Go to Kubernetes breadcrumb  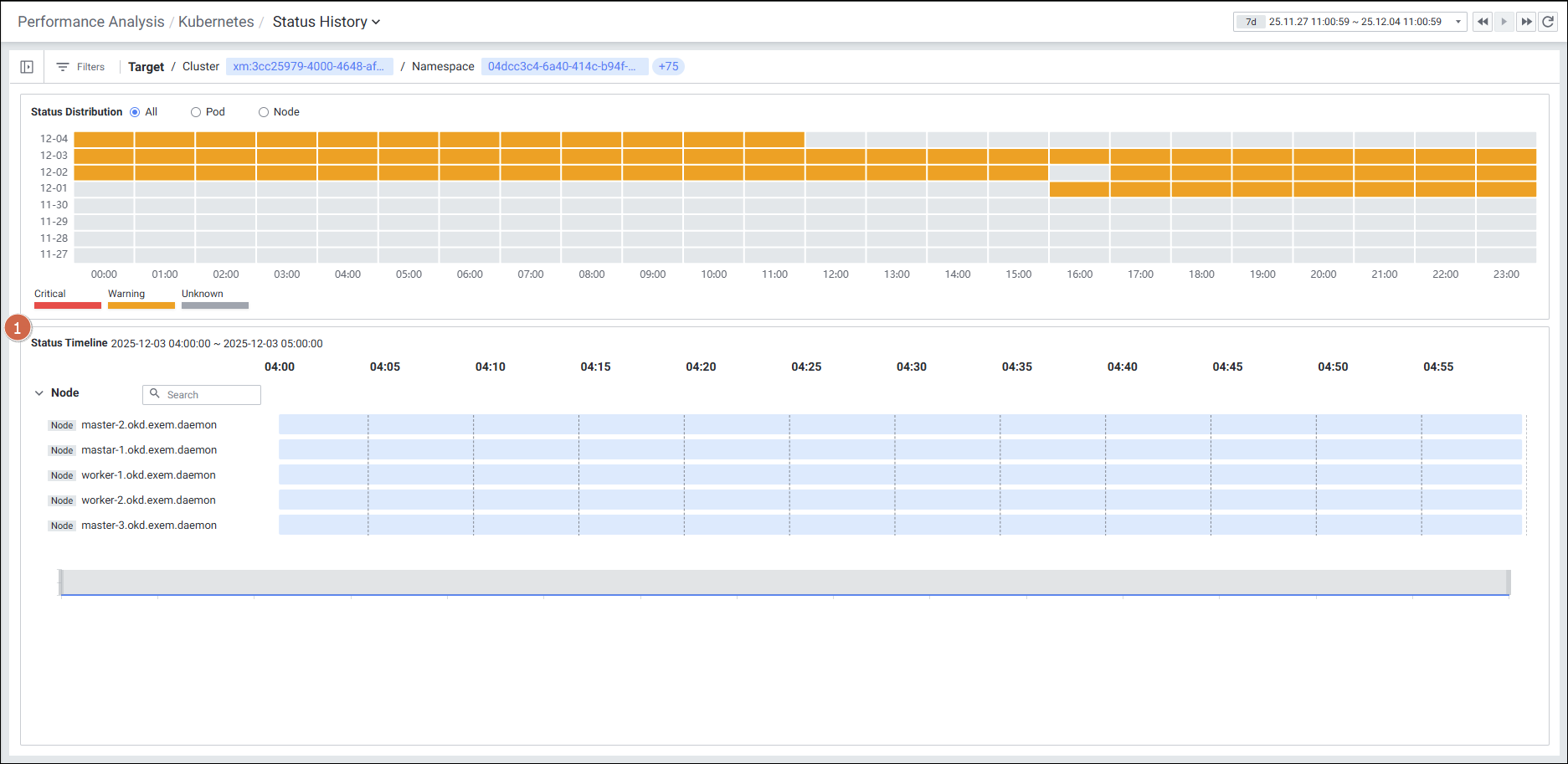(x=216, y=22)
